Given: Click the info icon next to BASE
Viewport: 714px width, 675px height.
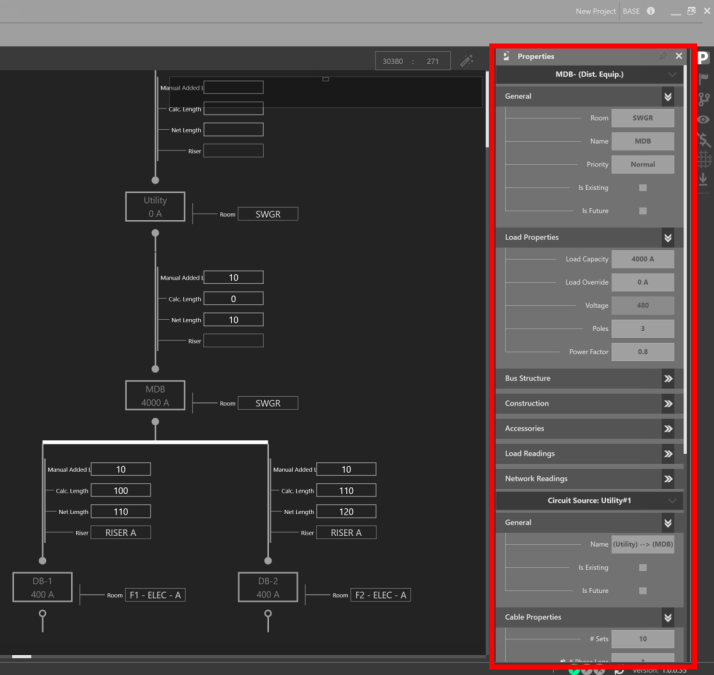Looking at the screenshot, I should 651,11.
